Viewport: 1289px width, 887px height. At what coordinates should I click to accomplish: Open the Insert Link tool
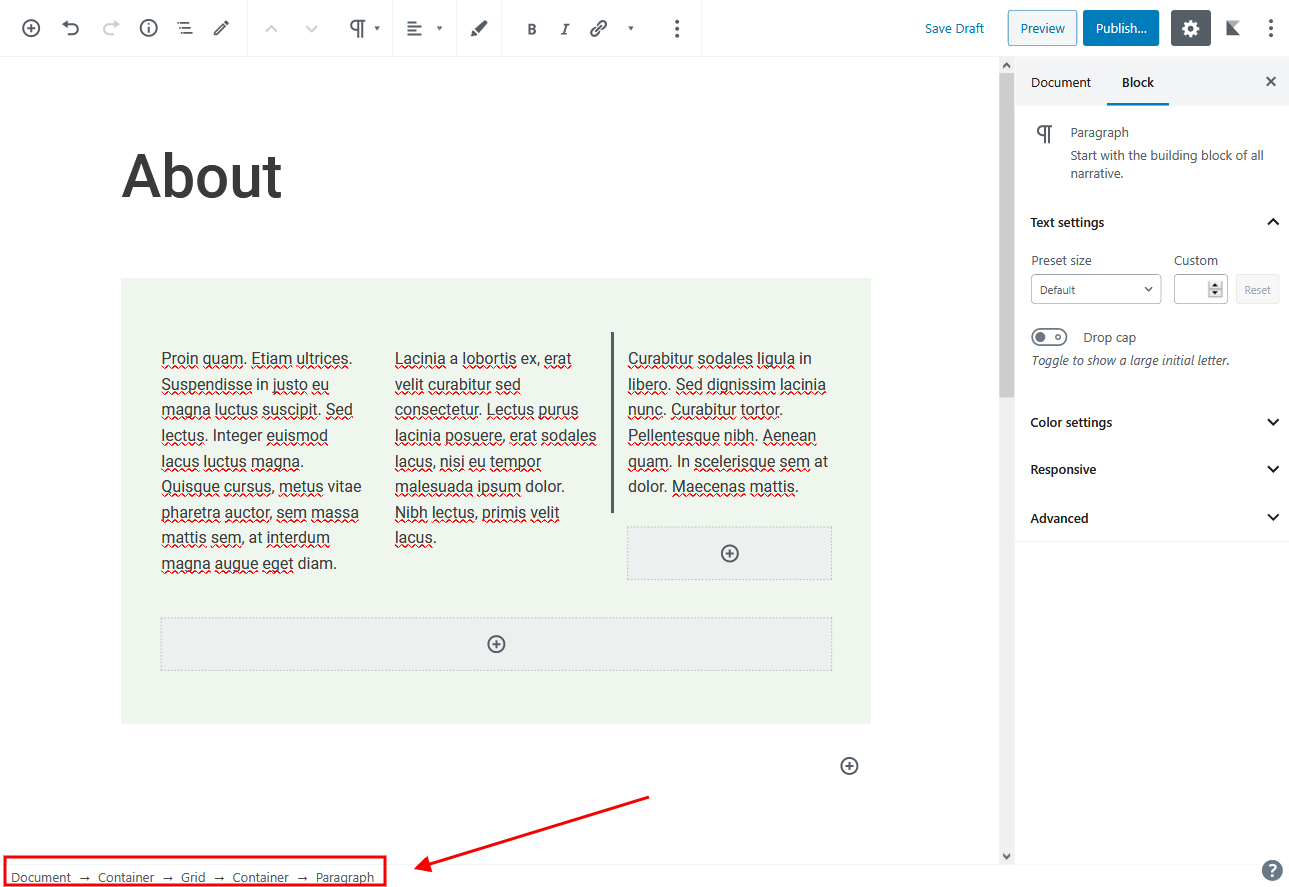coord(598,28)
